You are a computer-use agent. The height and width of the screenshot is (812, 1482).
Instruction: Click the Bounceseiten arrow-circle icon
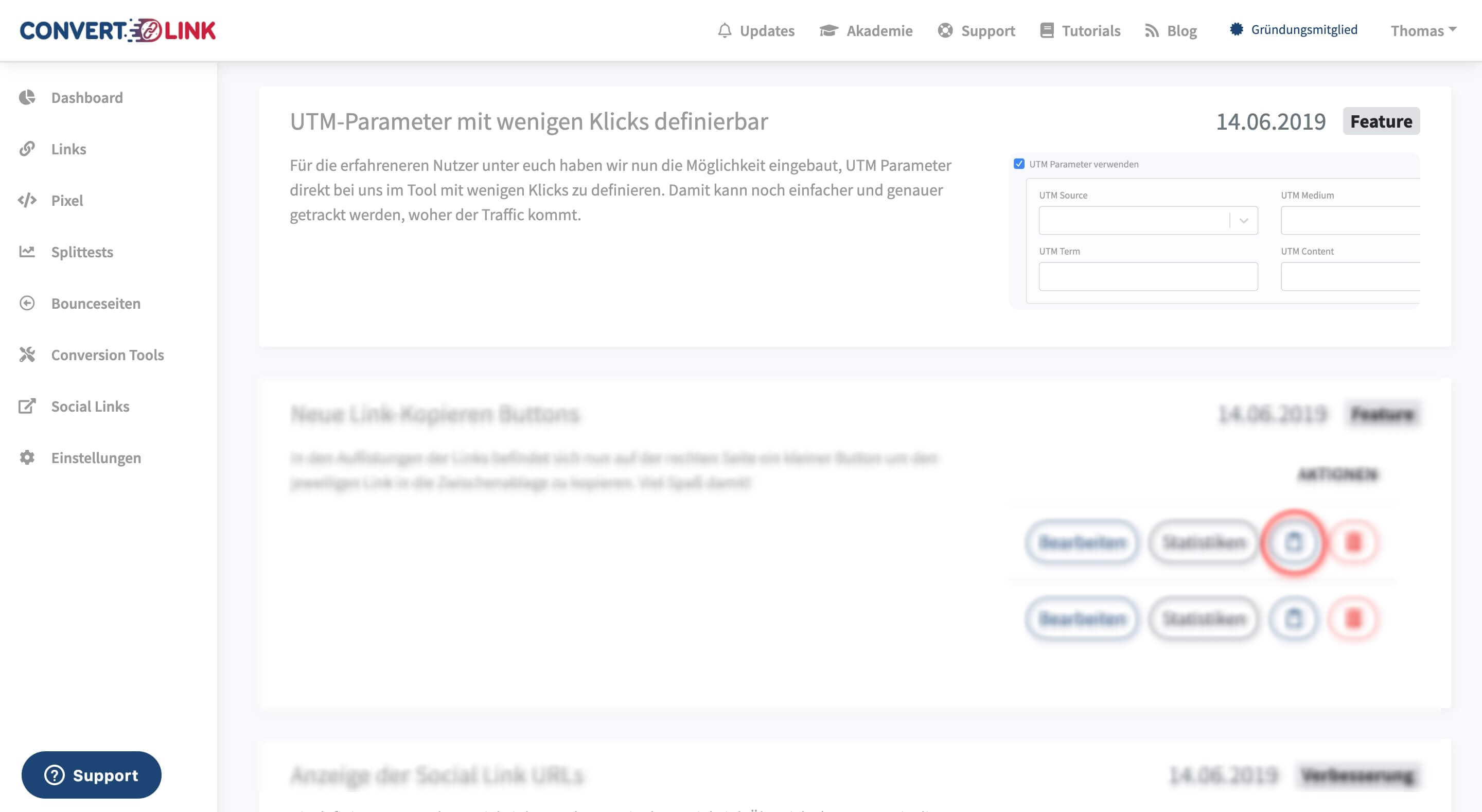click(27, 303)
